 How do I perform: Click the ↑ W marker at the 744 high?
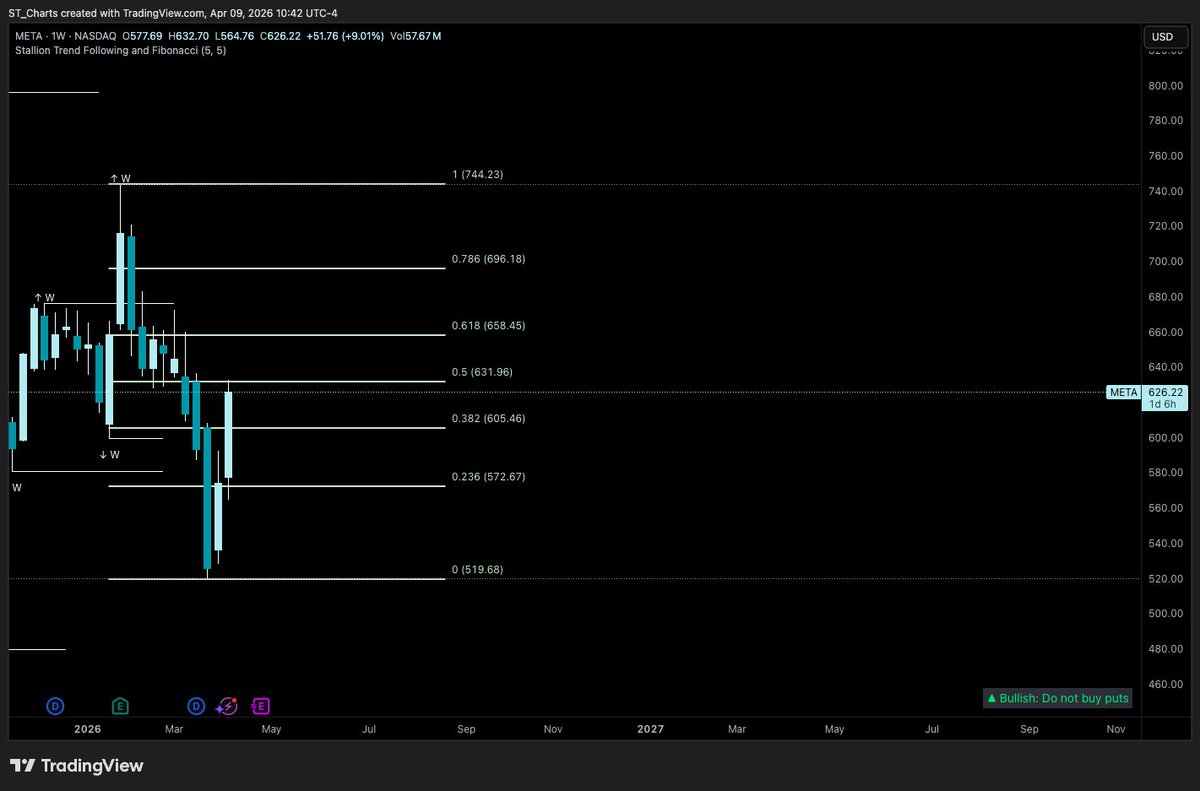click(x=120, y=179)
